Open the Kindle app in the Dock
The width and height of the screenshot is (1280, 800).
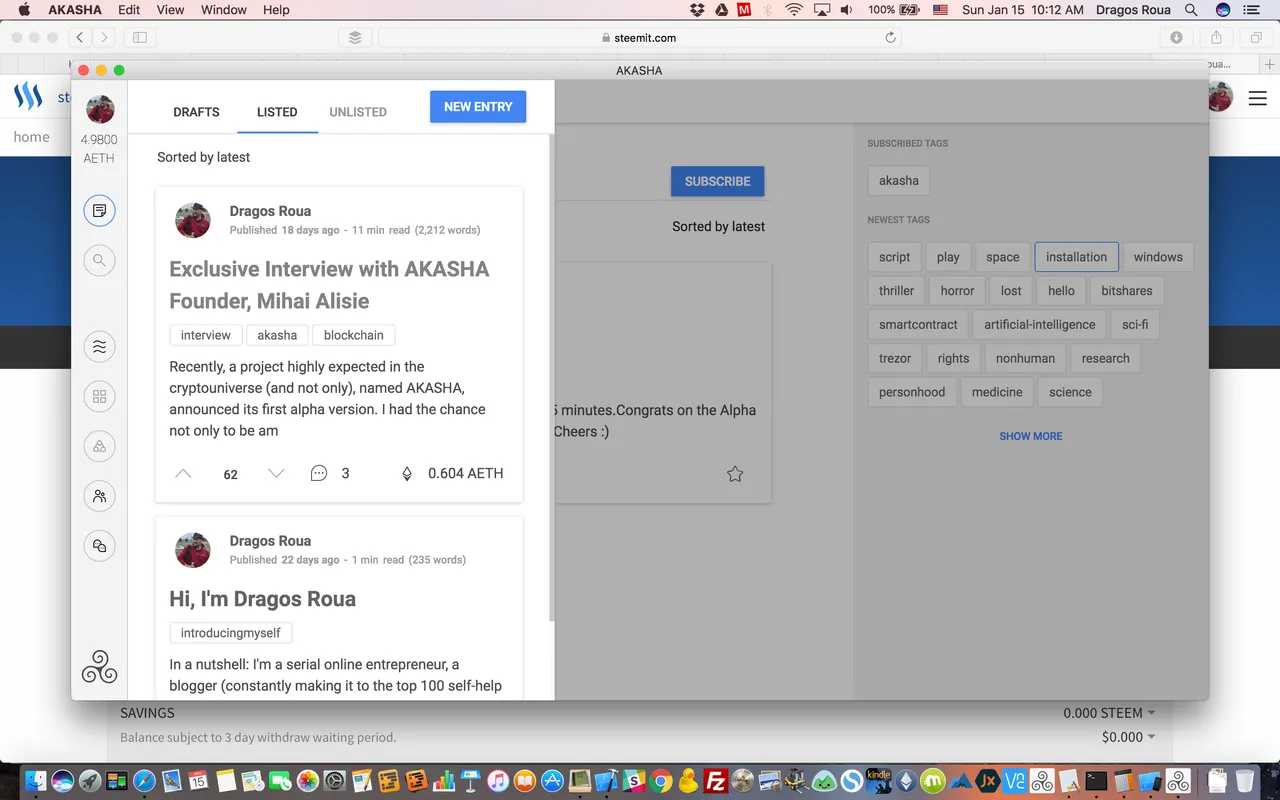pos(878,780)
